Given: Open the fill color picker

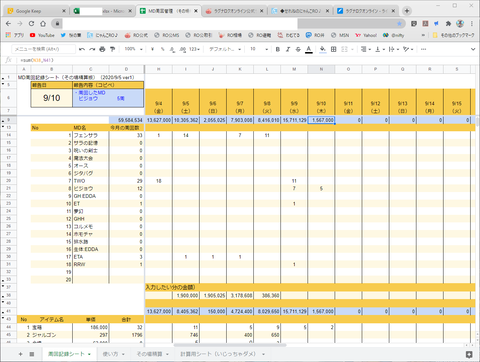Looking at the screenshot, I should pos(323,49).
